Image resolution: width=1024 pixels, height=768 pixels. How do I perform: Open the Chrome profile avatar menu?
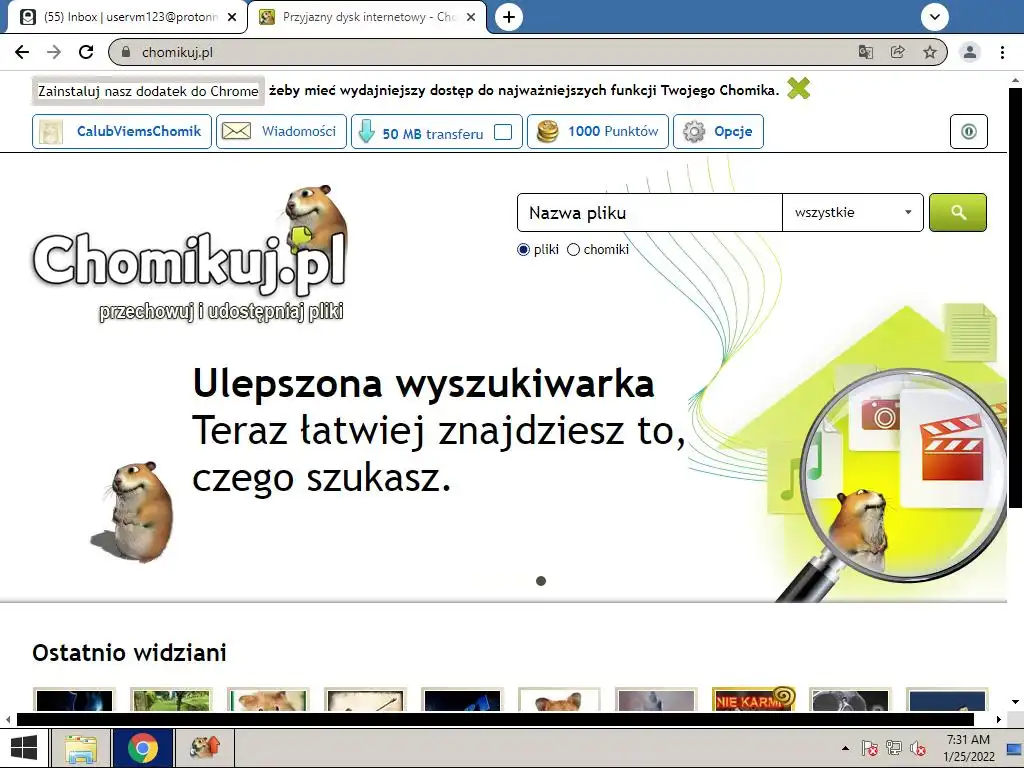click(970, 52)
